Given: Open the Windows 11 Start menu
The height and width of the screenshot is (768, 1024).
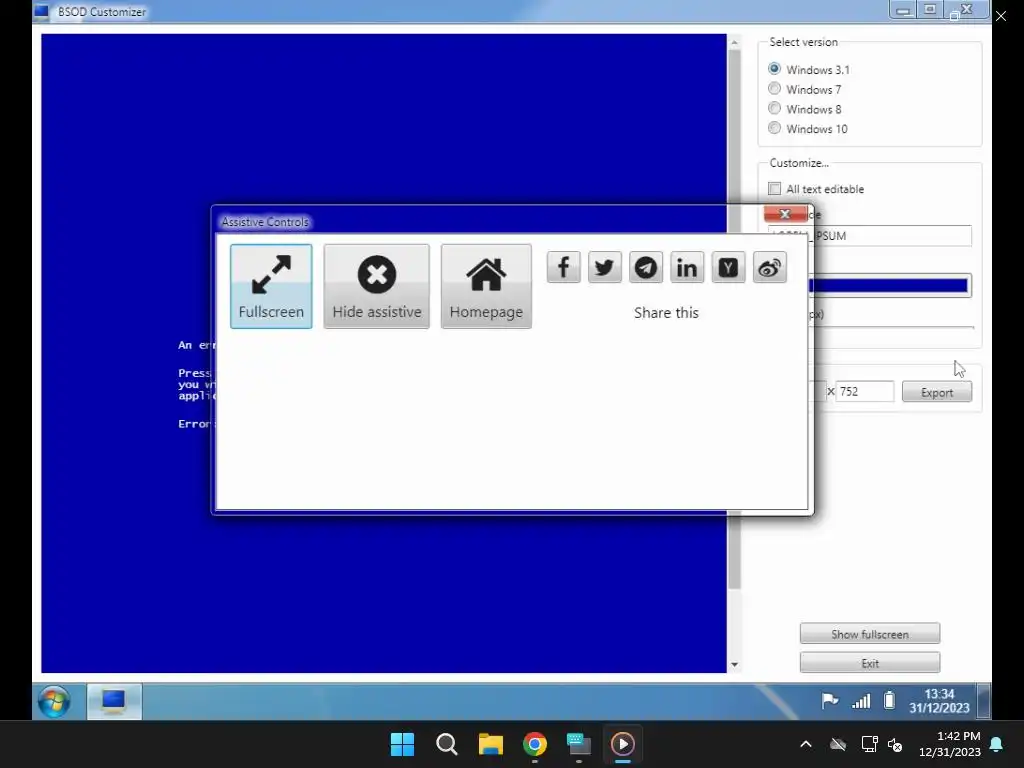Looking at the screenshot, I should 402,744.
